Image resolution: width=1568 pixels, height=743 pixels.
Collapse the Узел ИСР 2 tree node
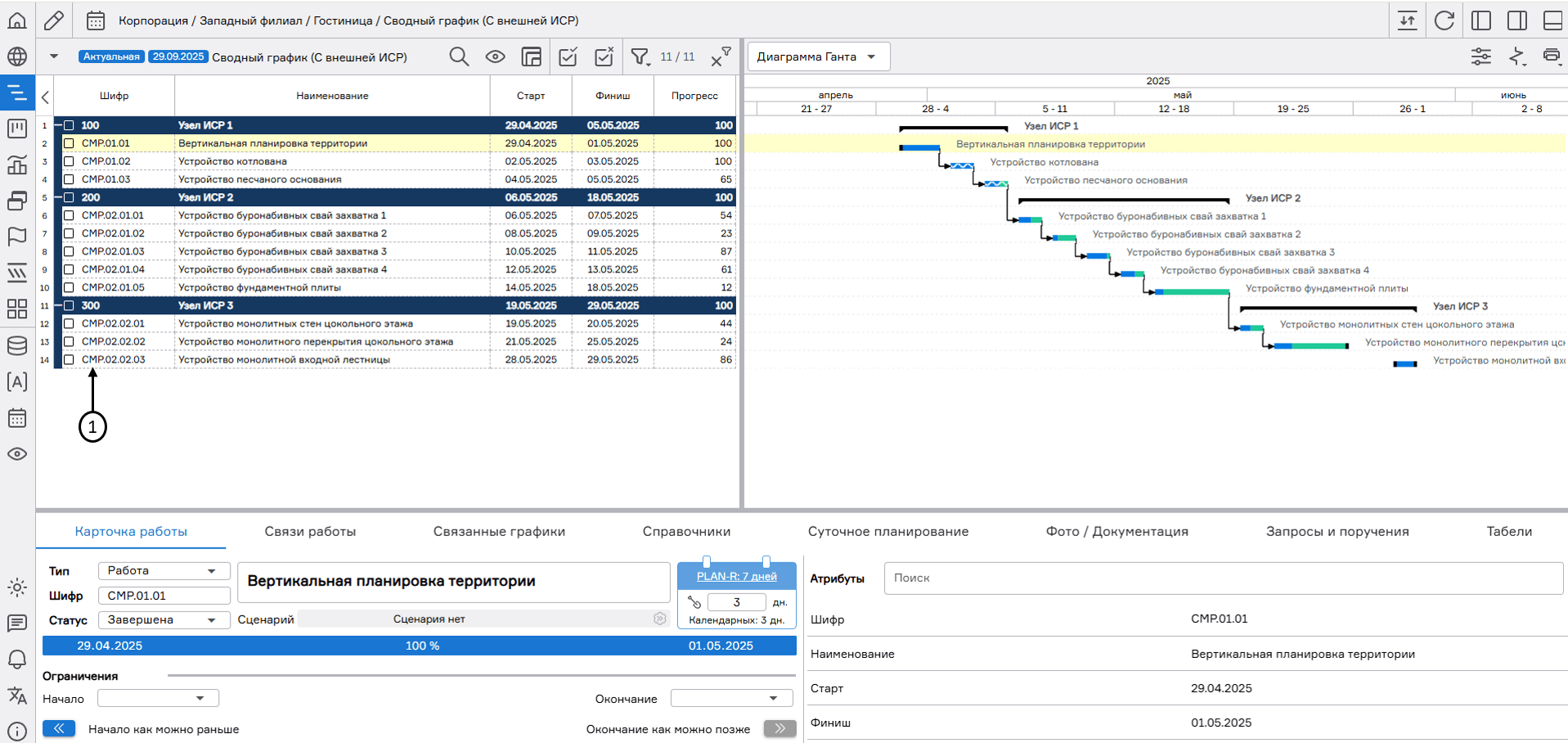(x=58, y=197)
